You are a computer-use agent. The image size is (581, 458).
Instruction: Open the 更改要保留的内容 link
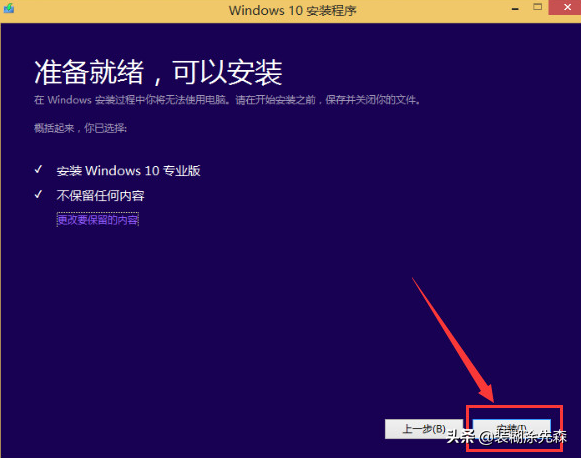pos(97,220)
